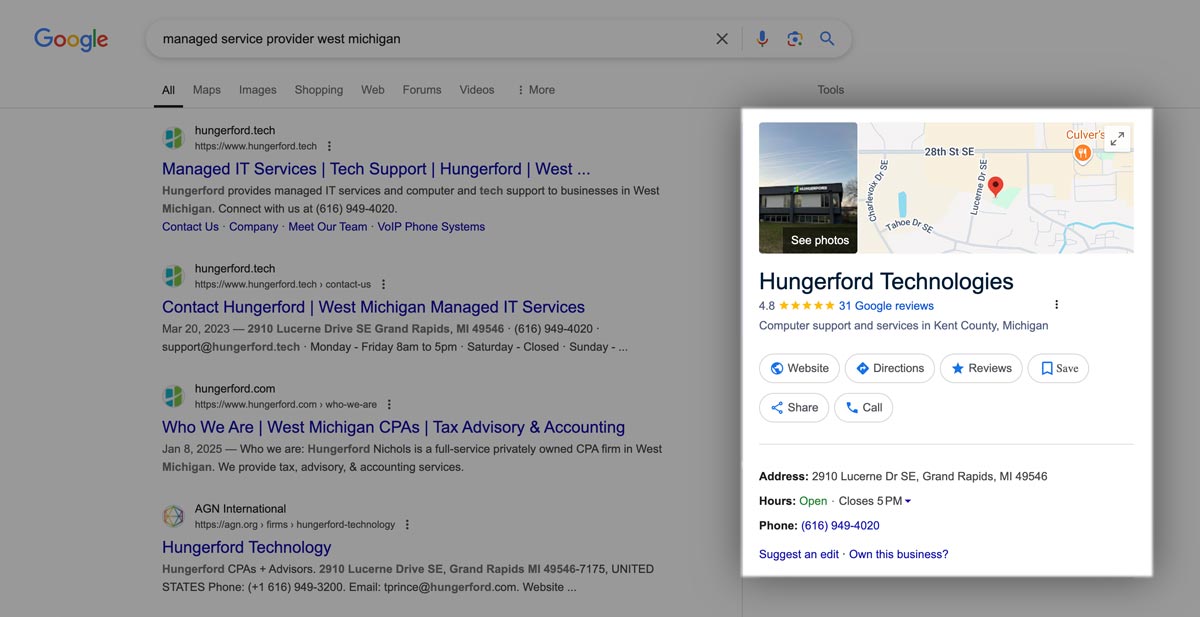Open 'Who We Are | West Michigan CPAs' result

pos(393,427)
